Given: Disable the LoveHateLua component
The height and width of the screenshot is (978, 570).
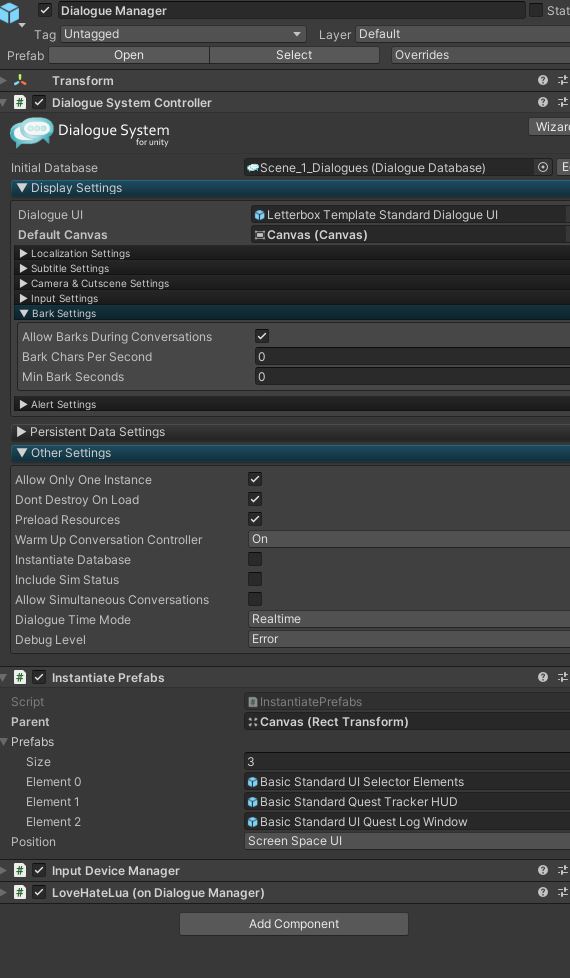Looking at the screenshot, I should [39, 893].
